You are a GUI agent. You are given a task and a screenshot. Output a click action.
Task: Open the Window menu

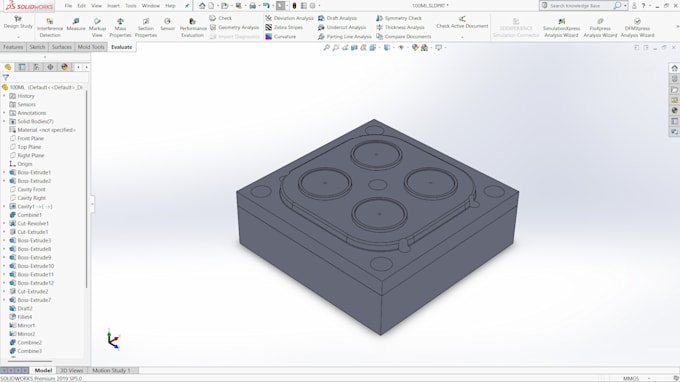(x=150, y=6)
